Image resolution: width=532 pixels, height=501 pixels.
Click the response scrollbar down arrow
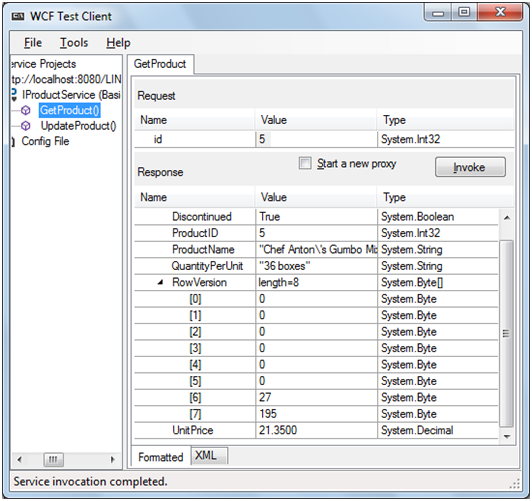507,437
